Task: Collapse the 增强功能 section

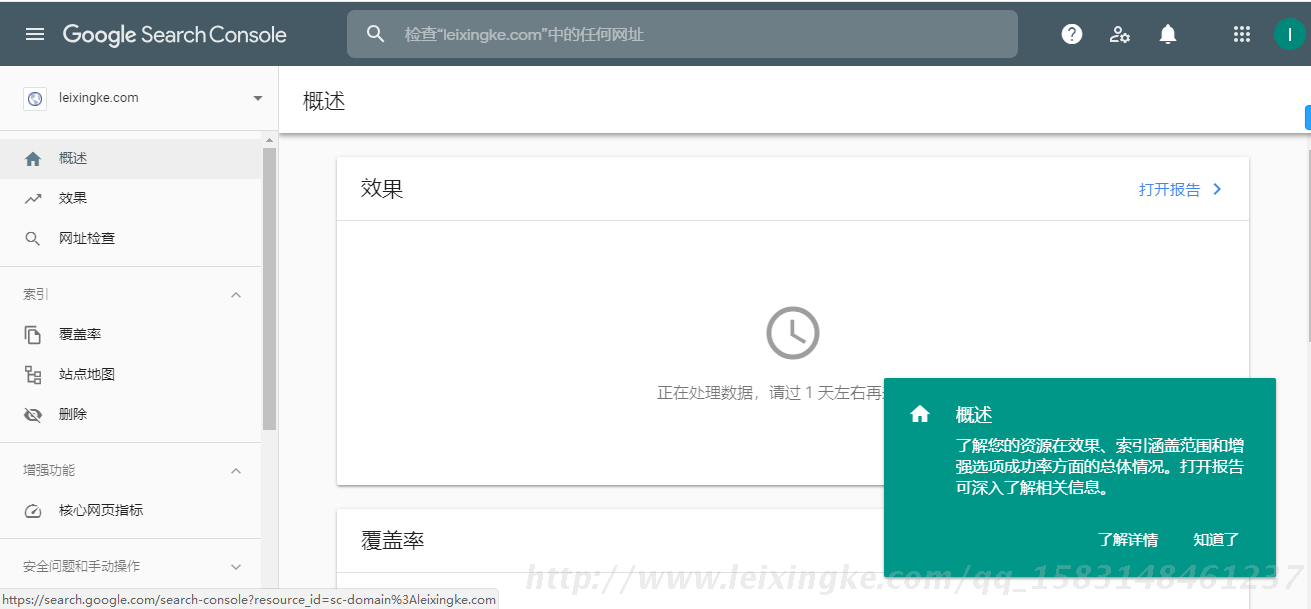Action: [x=236, y=470]
